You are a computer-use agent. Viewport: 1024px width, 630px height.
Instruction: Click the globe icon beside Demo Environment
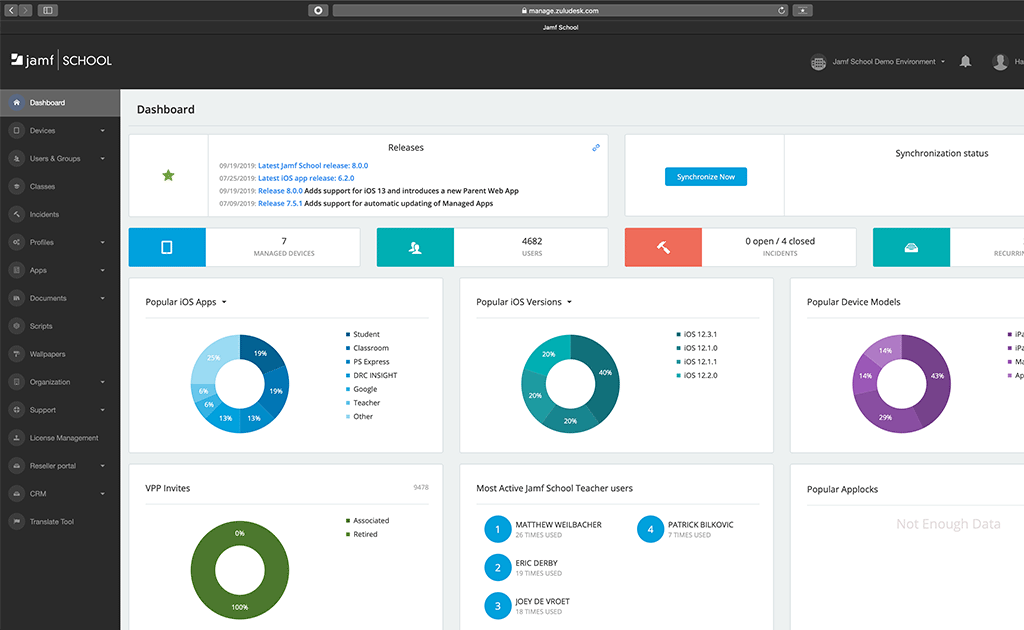click(x=818, y=63)
